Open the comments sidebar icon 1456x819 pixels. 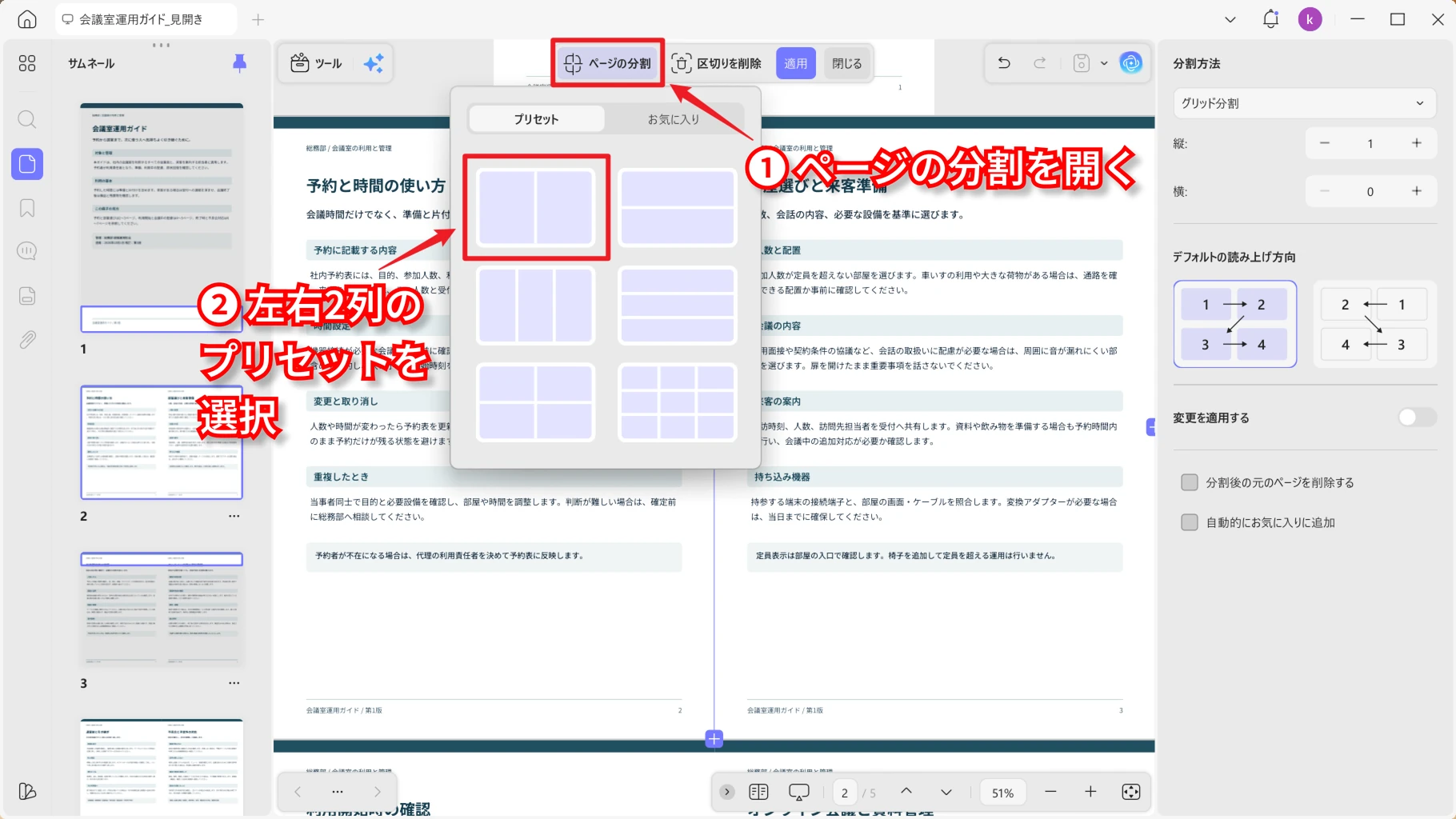(x=27, y=251)
